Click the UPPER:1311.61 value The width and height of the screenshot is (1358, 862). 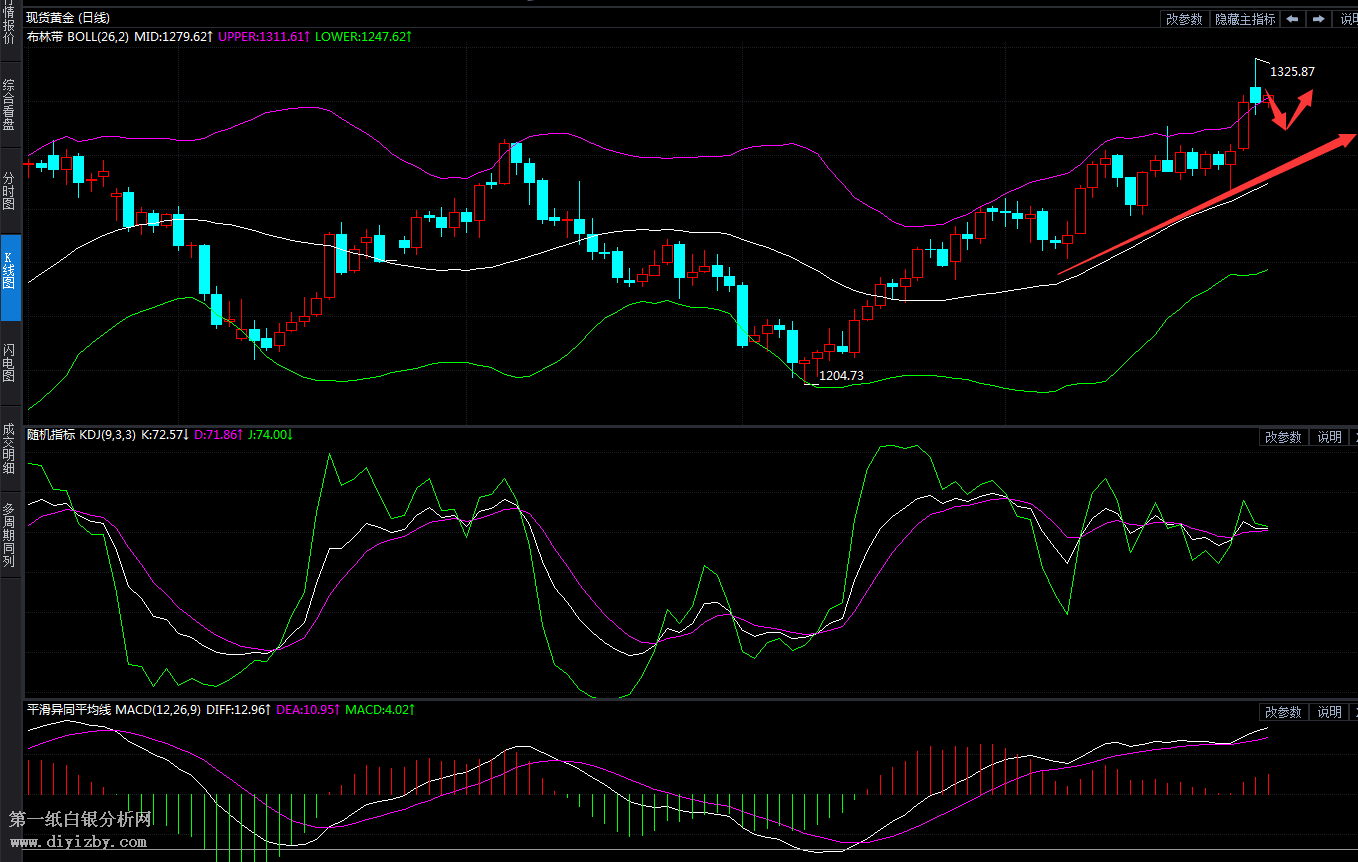click(x=265, y=36)
